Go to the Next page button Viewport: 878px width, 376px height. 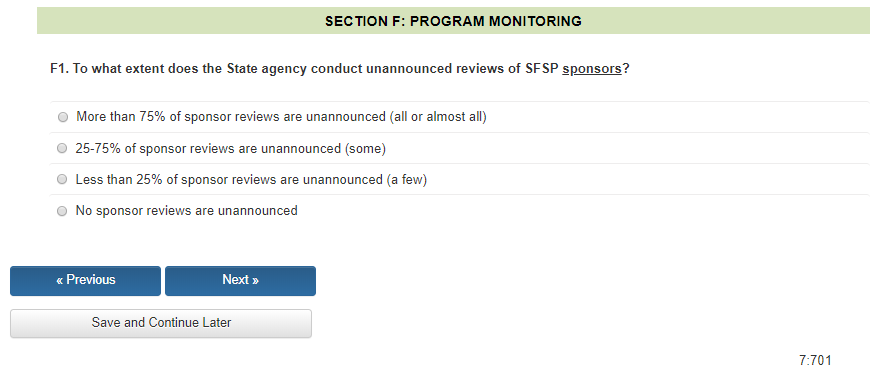point(240,281)
